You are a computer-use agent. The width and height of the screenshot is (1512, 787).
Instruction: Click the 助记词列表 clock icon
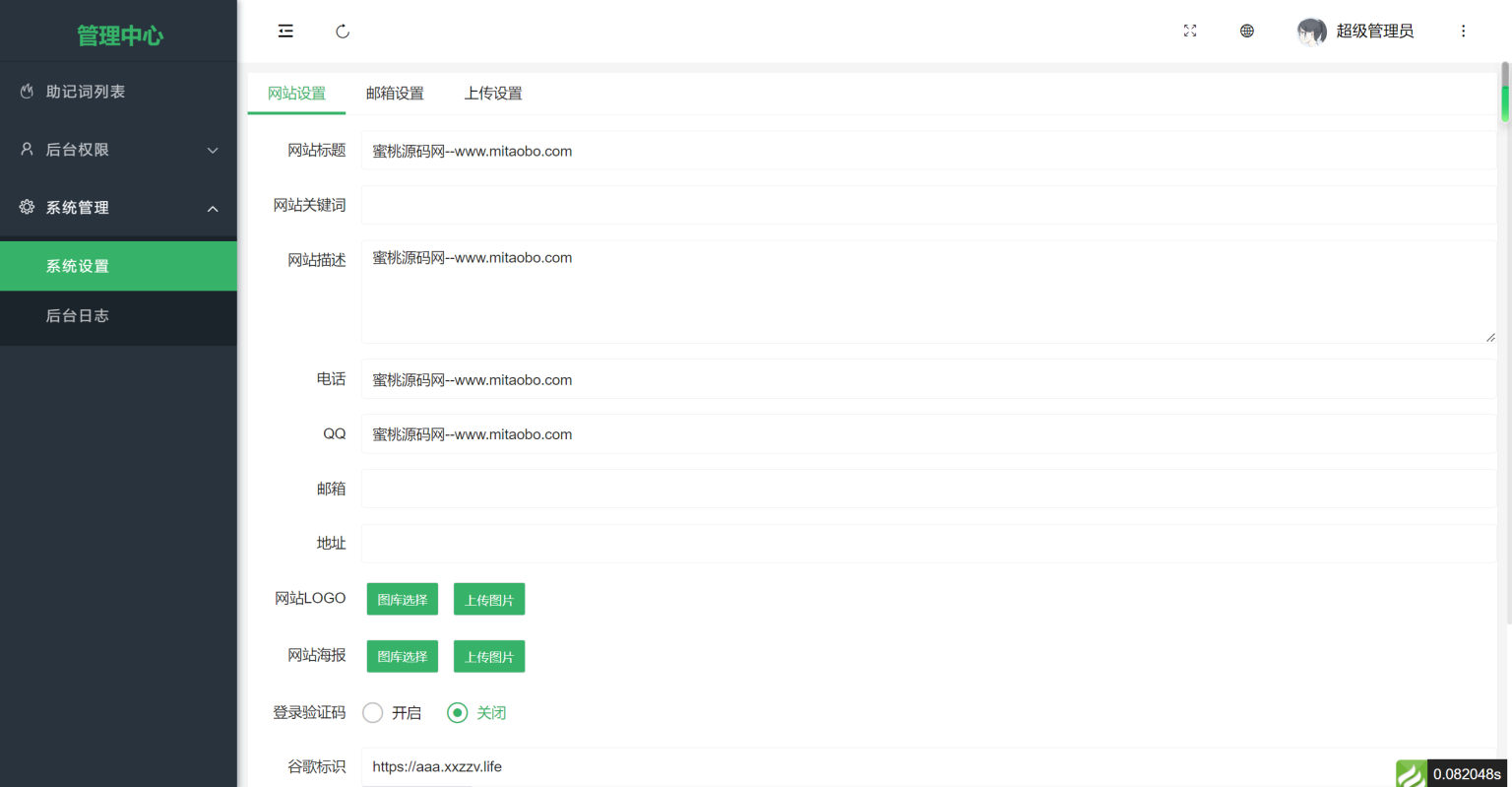pos(26,91)
